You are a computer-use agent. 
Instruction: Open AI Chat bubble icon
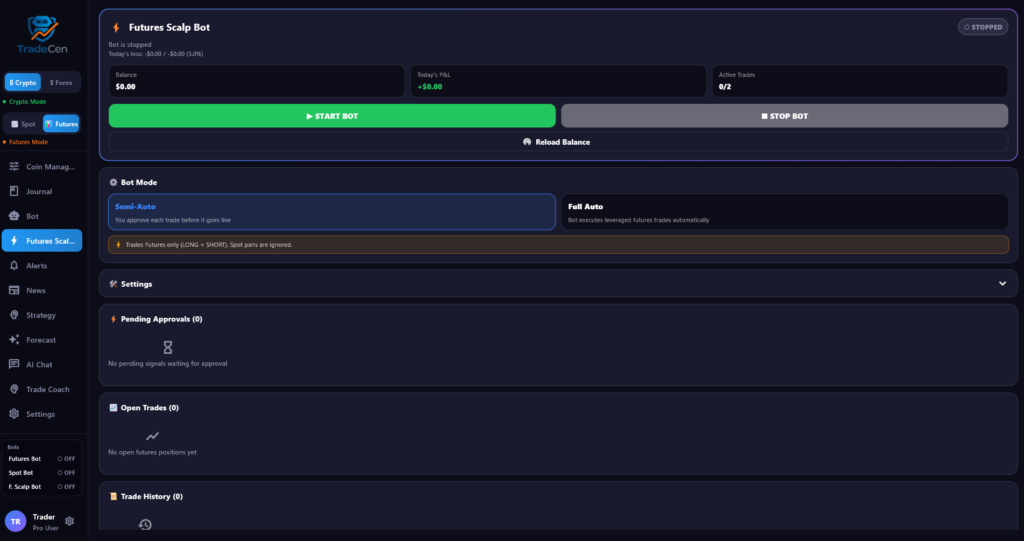coord(14,365)
